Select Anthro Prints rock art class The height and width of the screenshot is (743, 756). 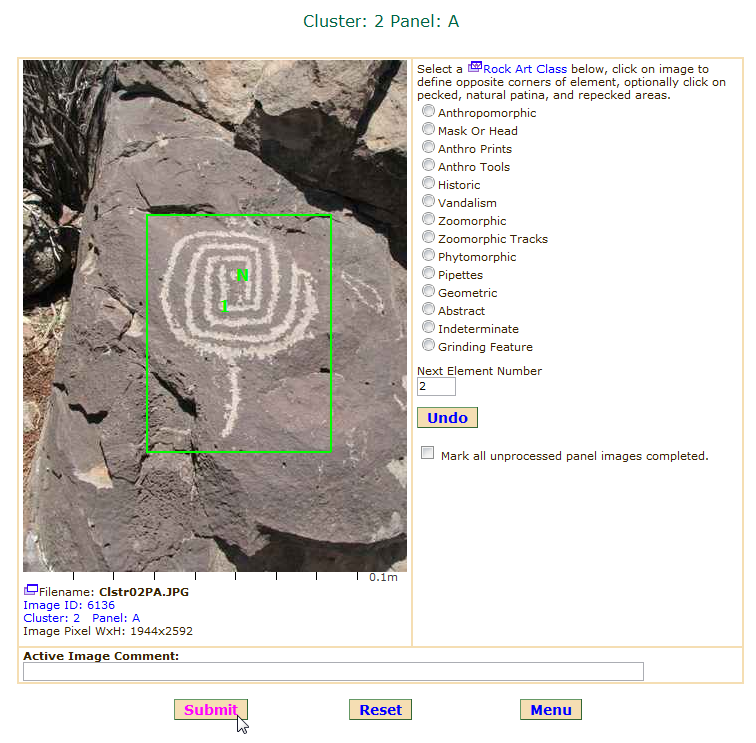click(429, 148)
